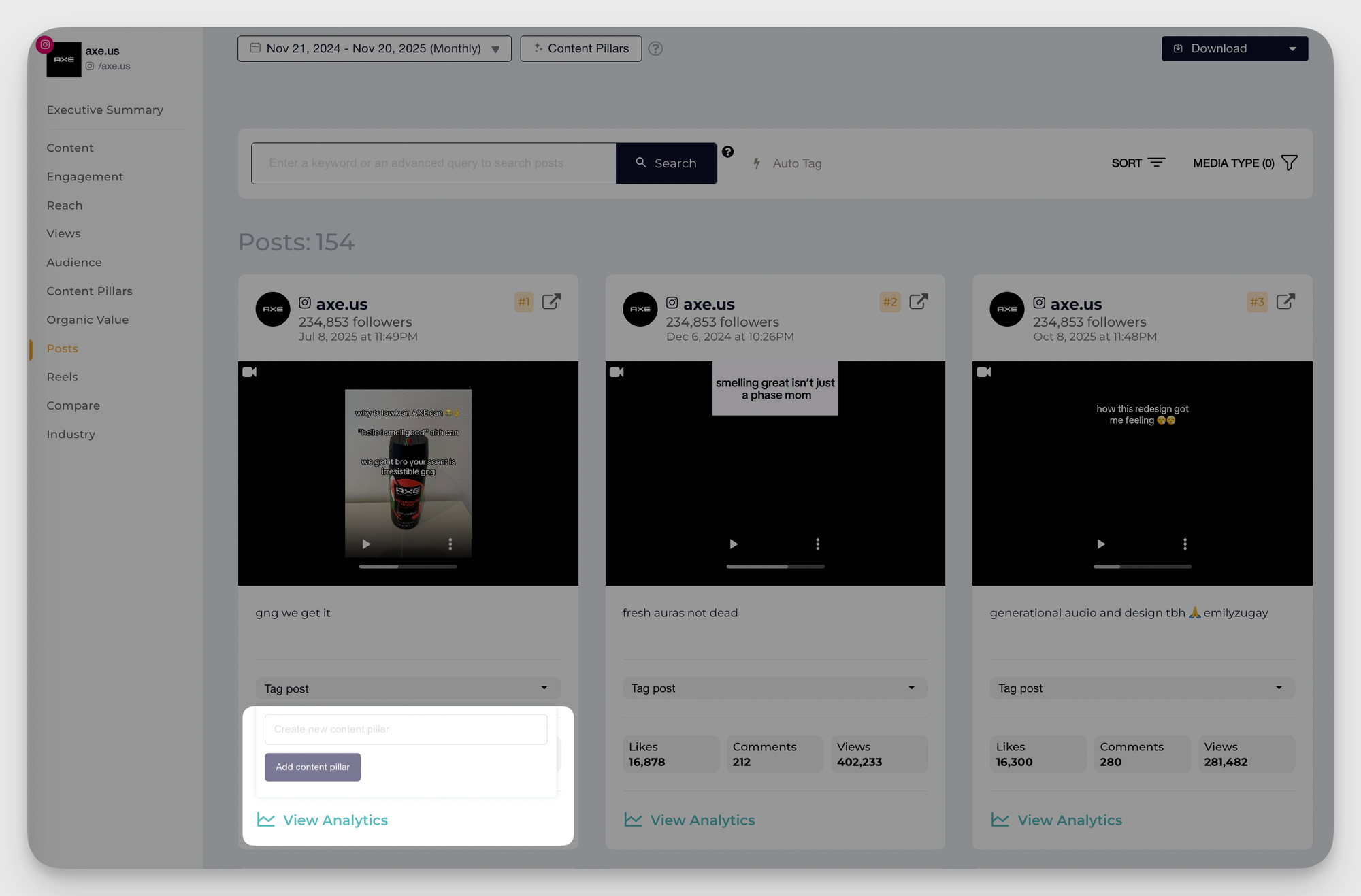Click the help question mark icon beside Search
Image resolution: width=1361 pixels, height=896 pixels.
click(727, 152)
